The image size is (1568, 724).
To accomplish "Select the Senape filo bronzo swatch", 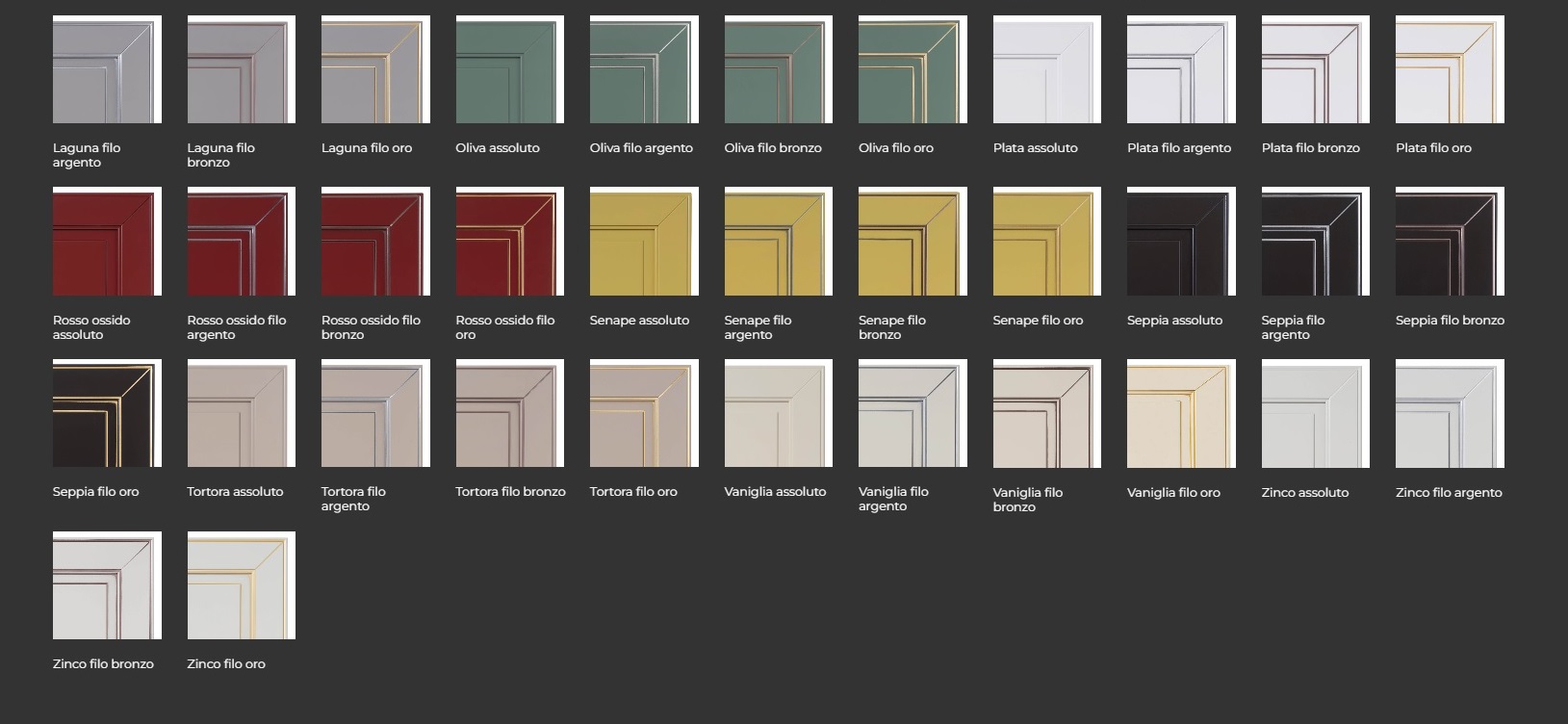I will point(913,242).
